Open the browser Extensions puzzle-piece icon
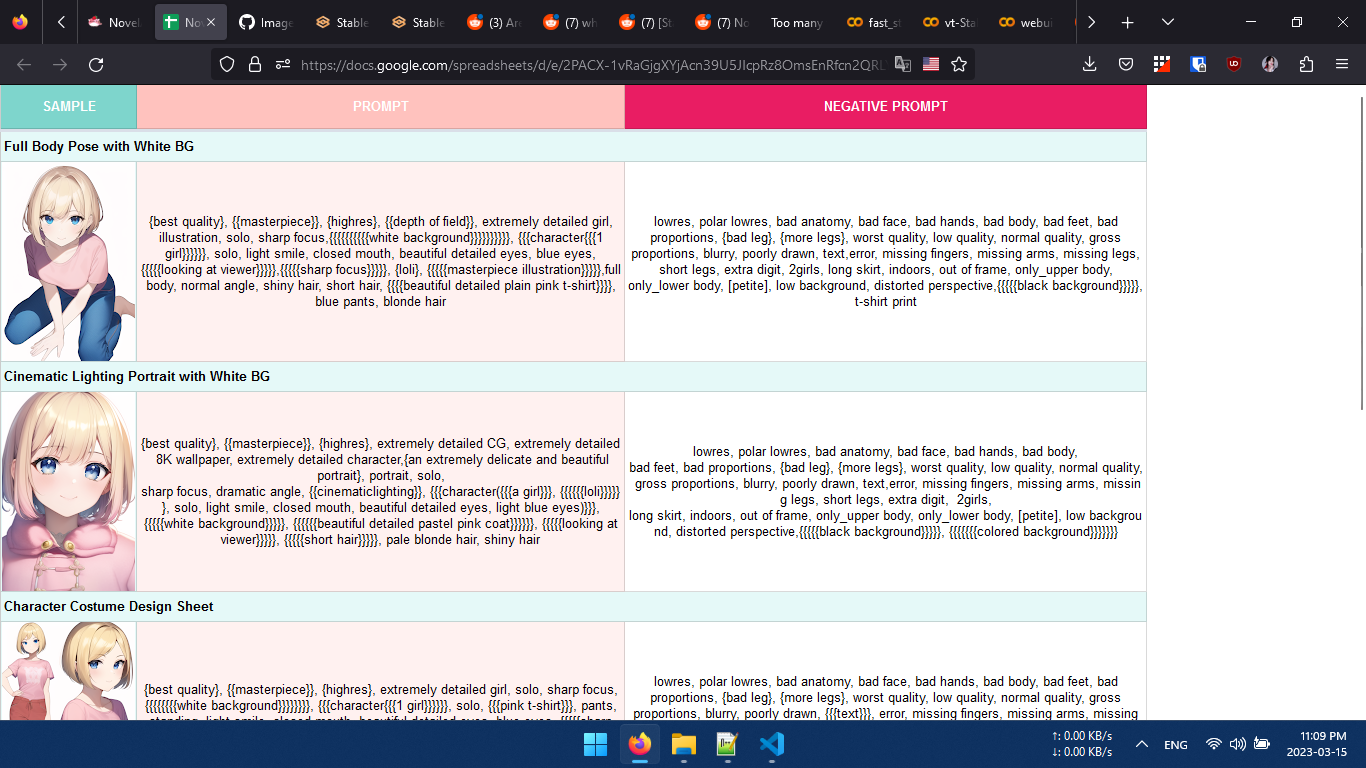This screenshot has width=1366, height=768. click(x=1306, y=64)
